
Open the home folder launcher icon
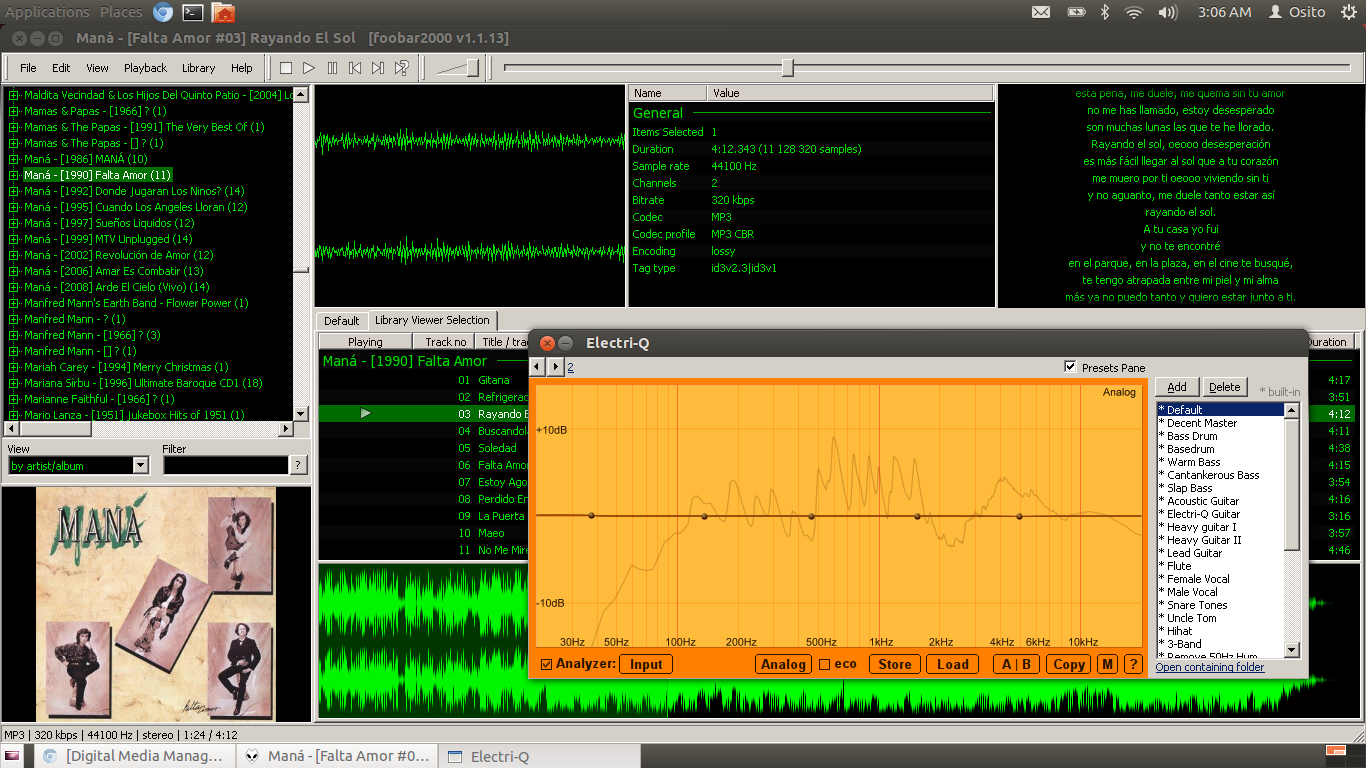[224, 12]
